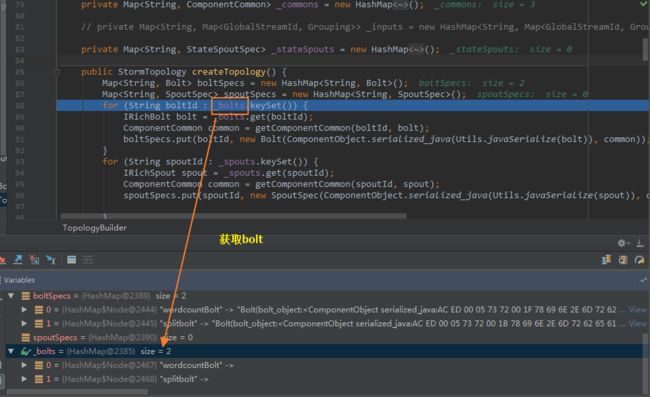Click the icon of boltSpecs entry 1 splitbolt
This screenshot has height=397, width=650.
pyautogui.click(x=39, y=323)
